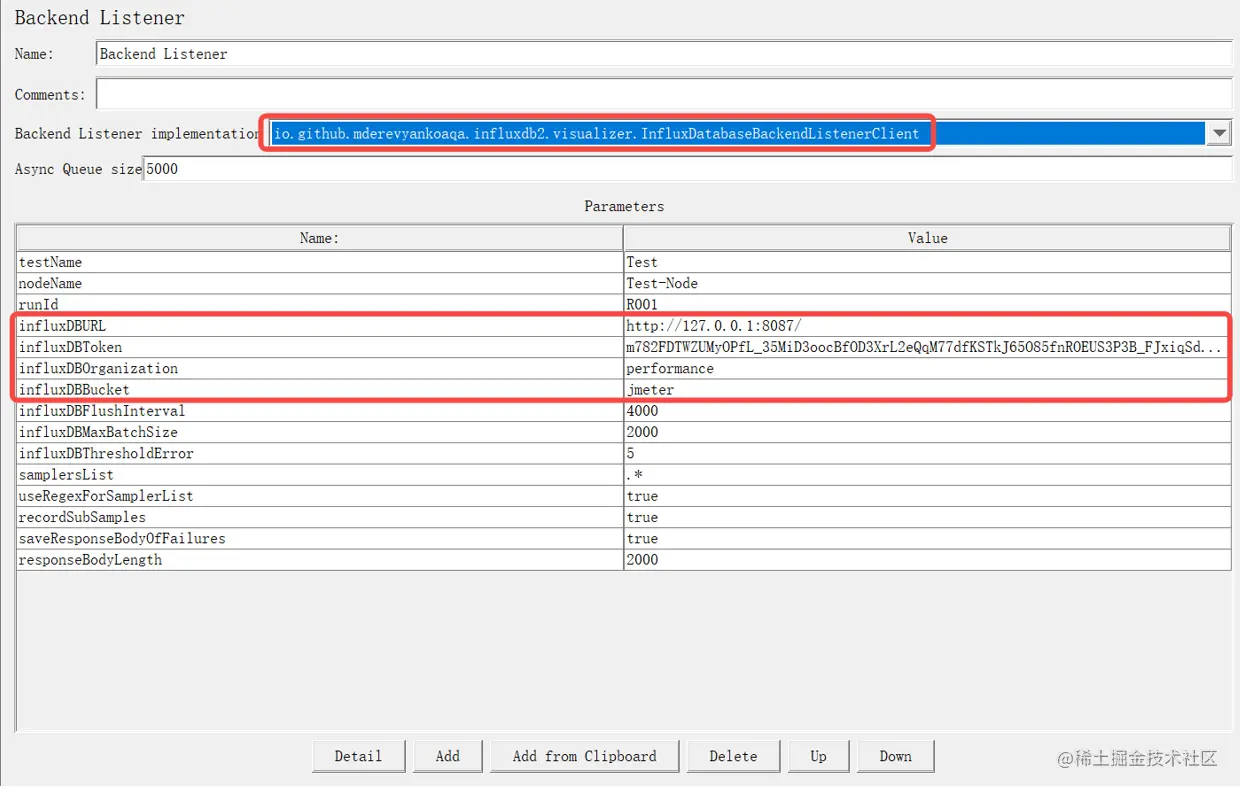The image size is (1240, 791).
Task: Click the saveResponseBodyOfFailures true value
Action: 927,538
